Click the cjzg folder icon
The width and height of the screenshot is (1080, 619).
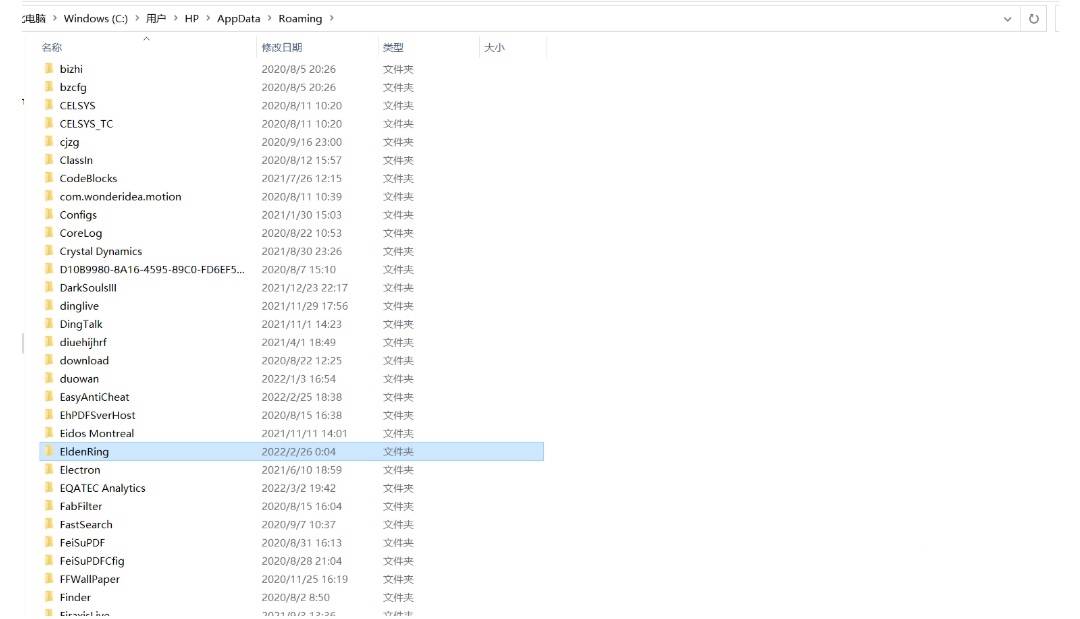click(x=48, y=142)
